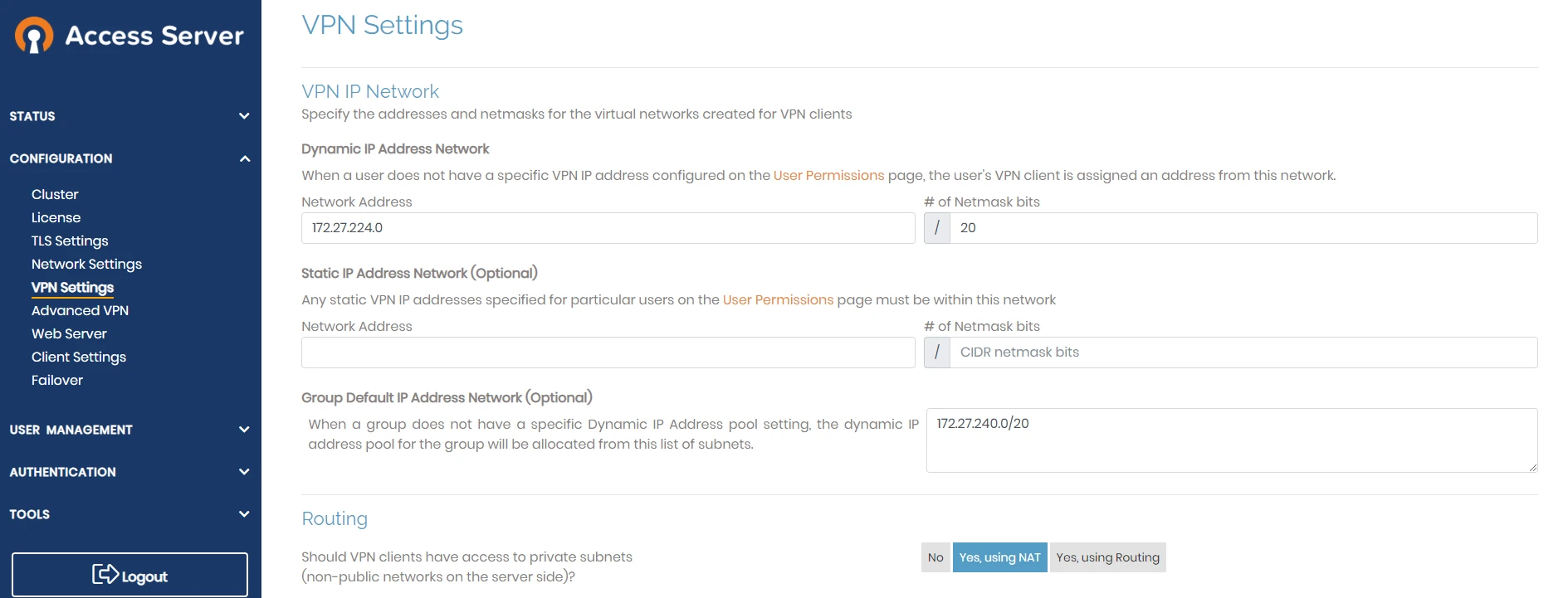The height and width of the screenshot is (598, 1568).
Task: Click the first User Permissions link
Action: point(828,175)
